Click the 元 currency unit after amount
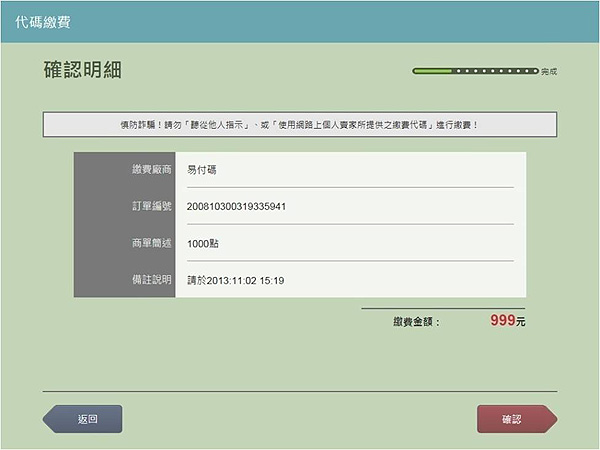600x450 pixels. (x=520, y=323)
